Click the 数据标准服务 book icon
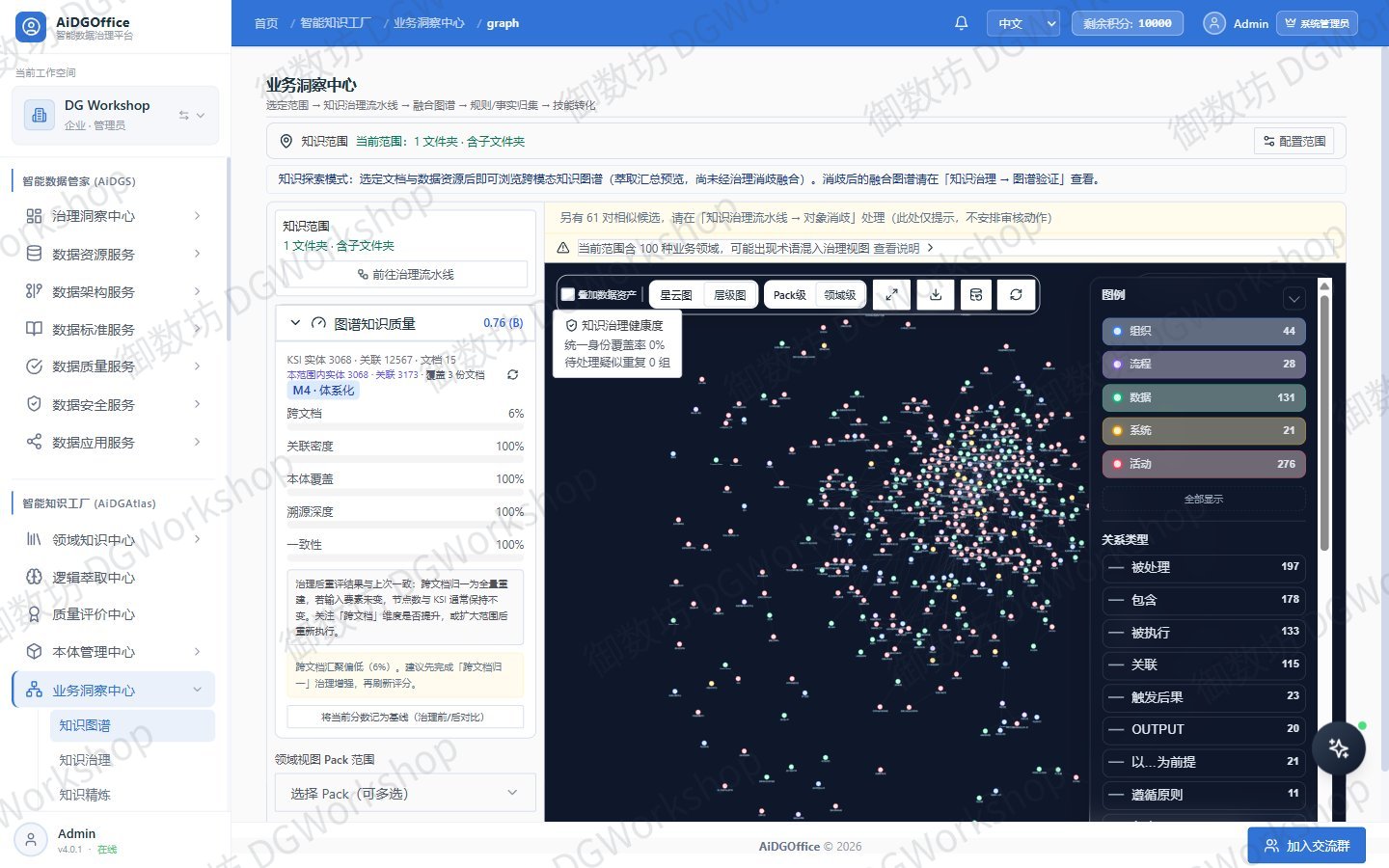This screenshot has height=868, width=1389. pos(34,329)
